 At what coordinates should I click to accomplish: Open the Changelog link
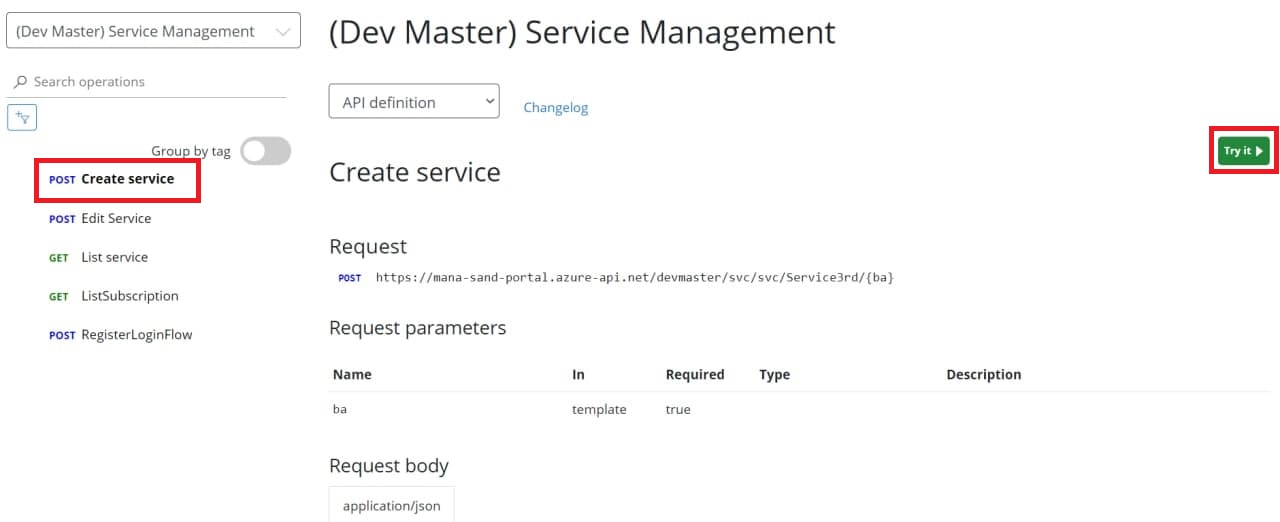tap(556, 108)
